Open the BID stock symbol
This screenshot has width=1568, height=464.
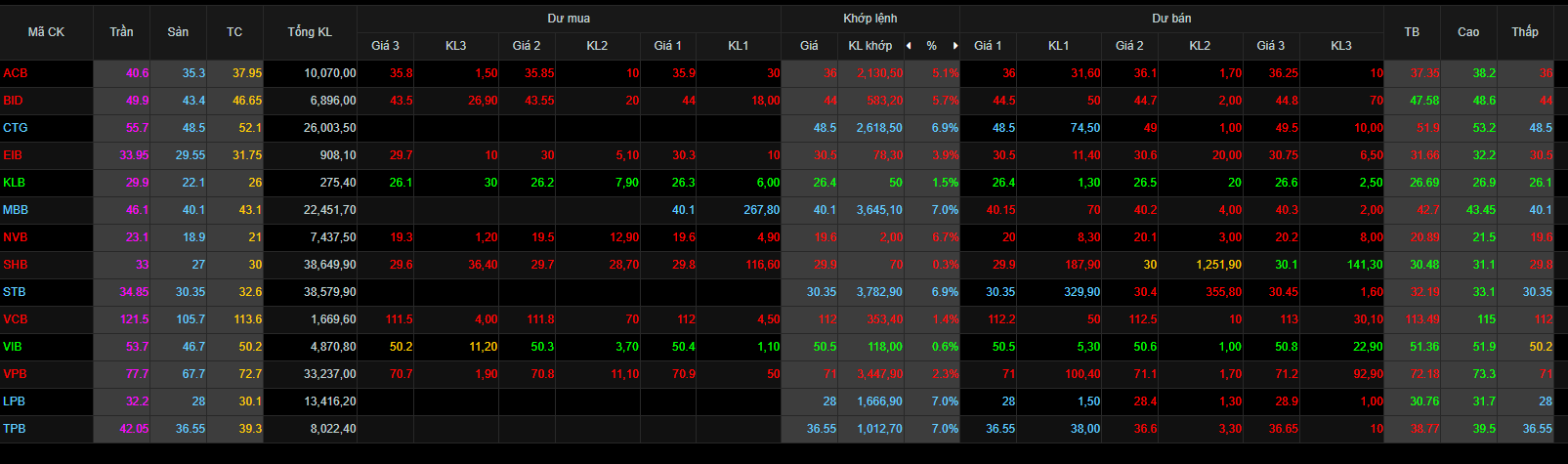click(14, 101)
